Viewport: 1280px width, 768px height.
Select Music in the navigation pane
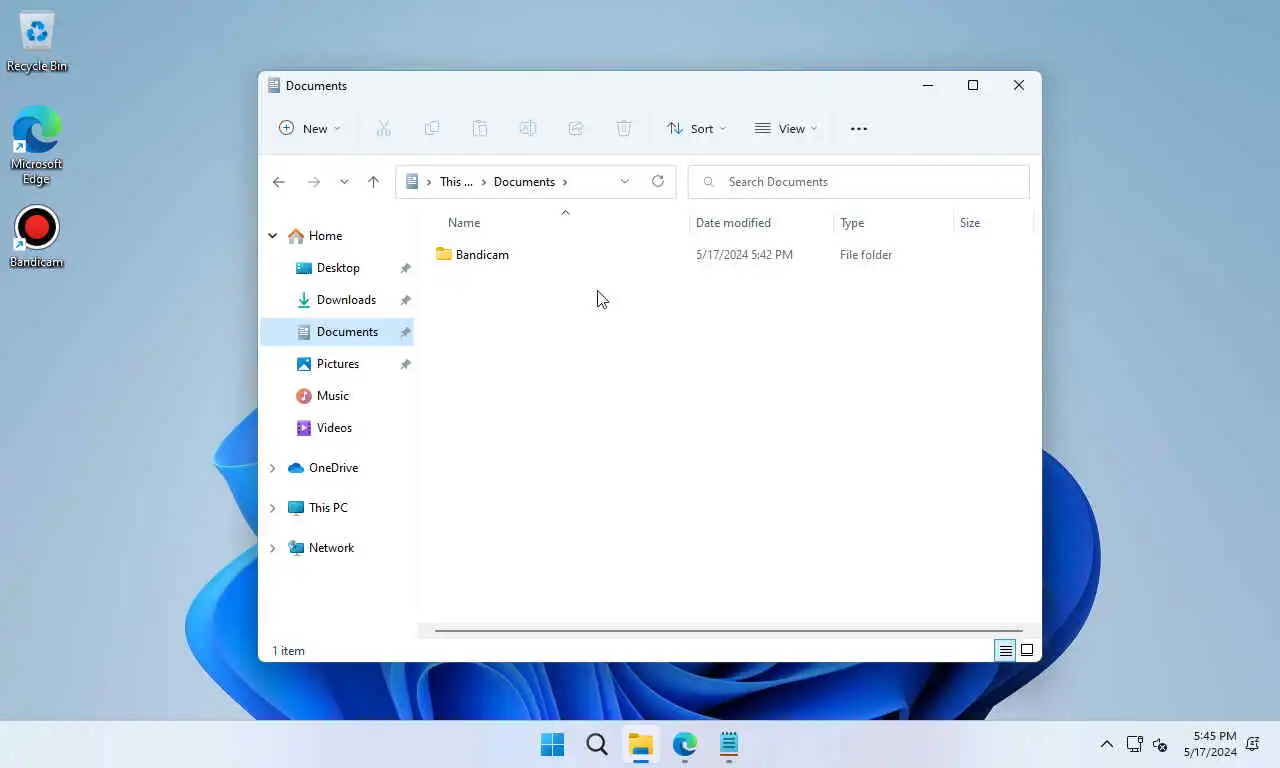pyautogui.click(x=337, y=396)
